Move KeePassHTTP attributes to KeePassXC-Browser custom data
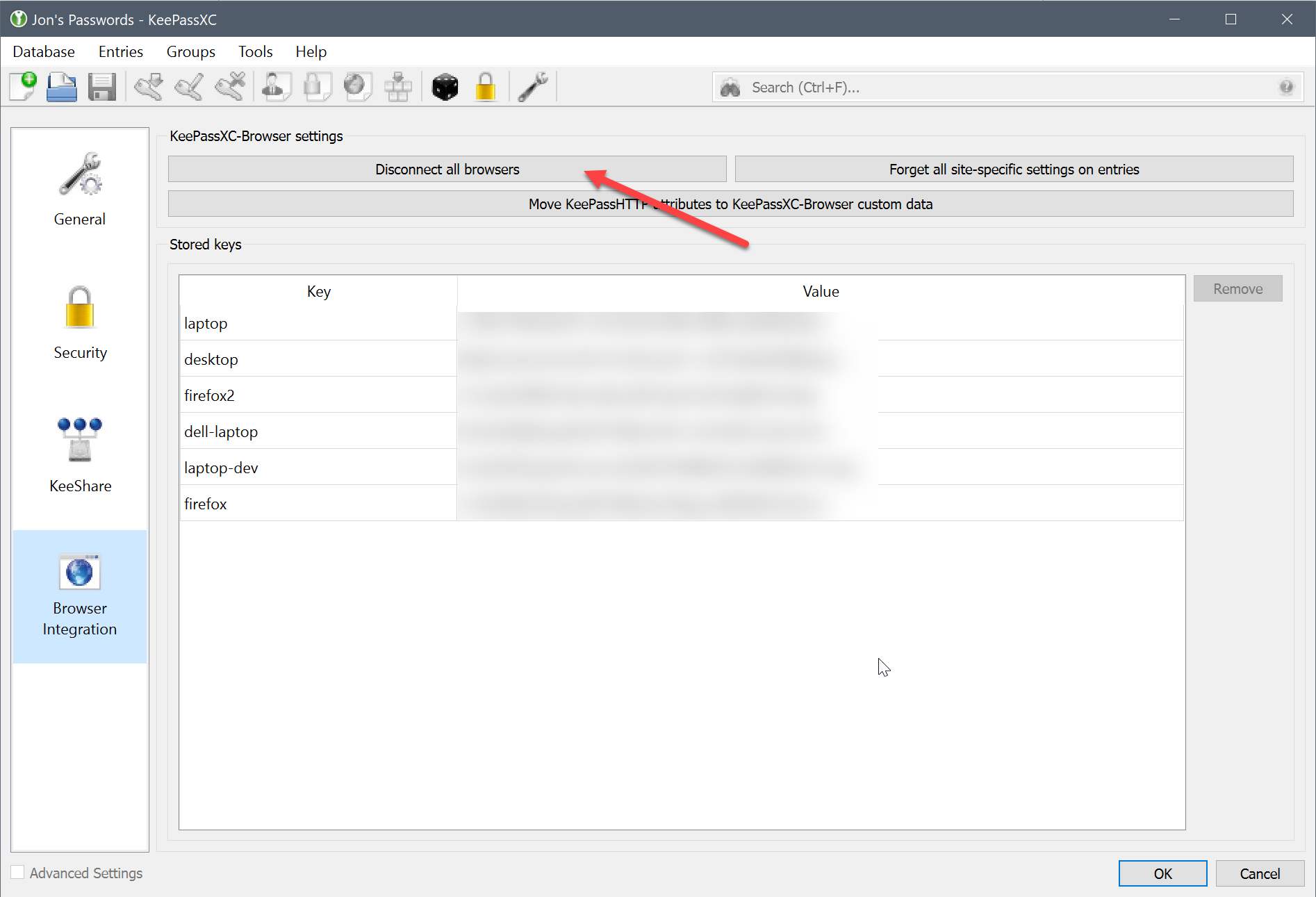This screenshot has height=897, width=1316. (x=730, y=204)
